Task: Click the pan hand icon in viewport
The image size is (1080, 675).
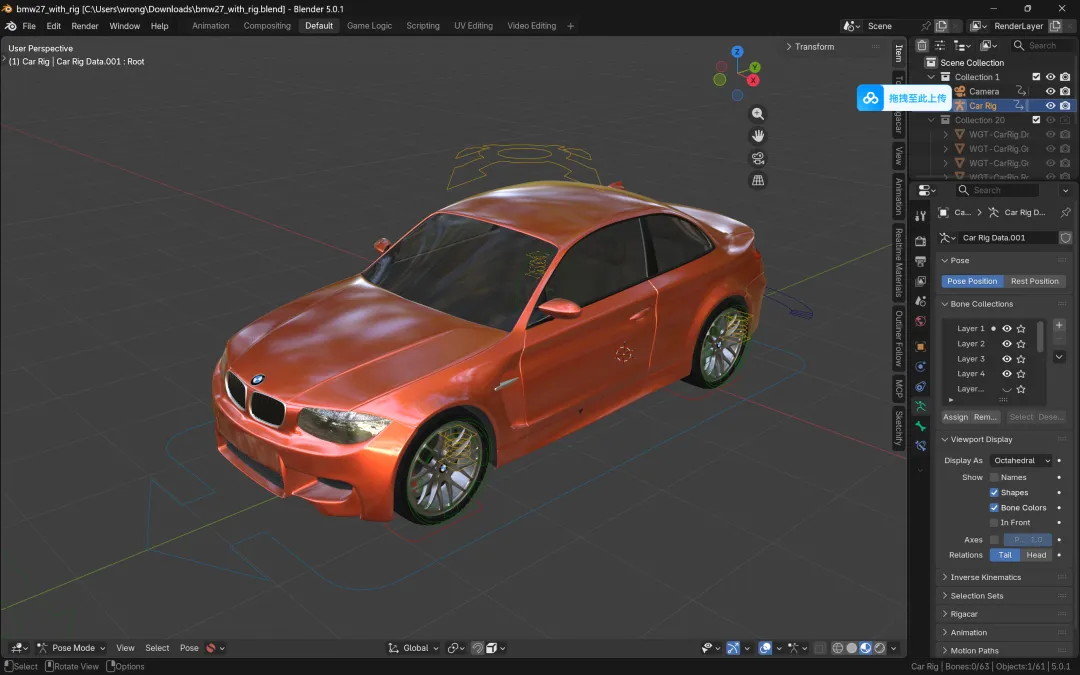Action: point(758,136)
